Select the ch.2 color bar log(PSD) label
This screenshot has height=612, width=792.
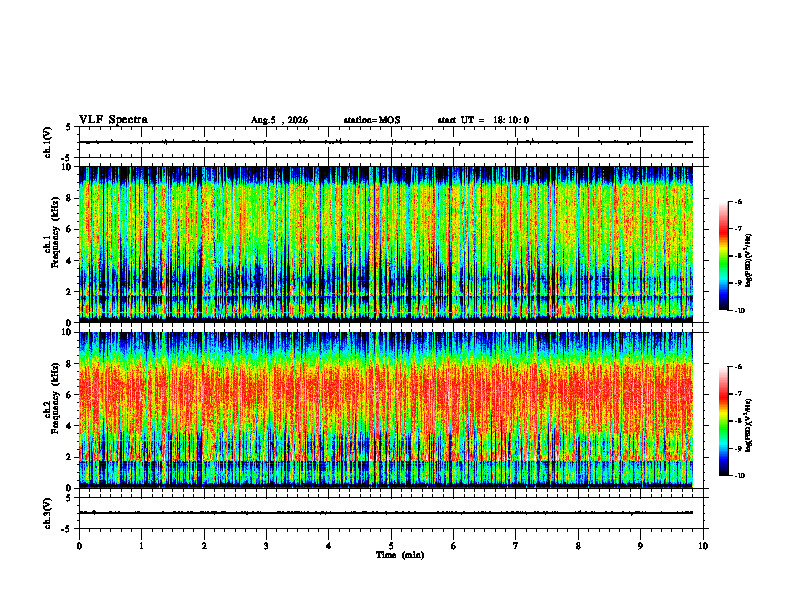pyautogui.click(x=749, y=426)
